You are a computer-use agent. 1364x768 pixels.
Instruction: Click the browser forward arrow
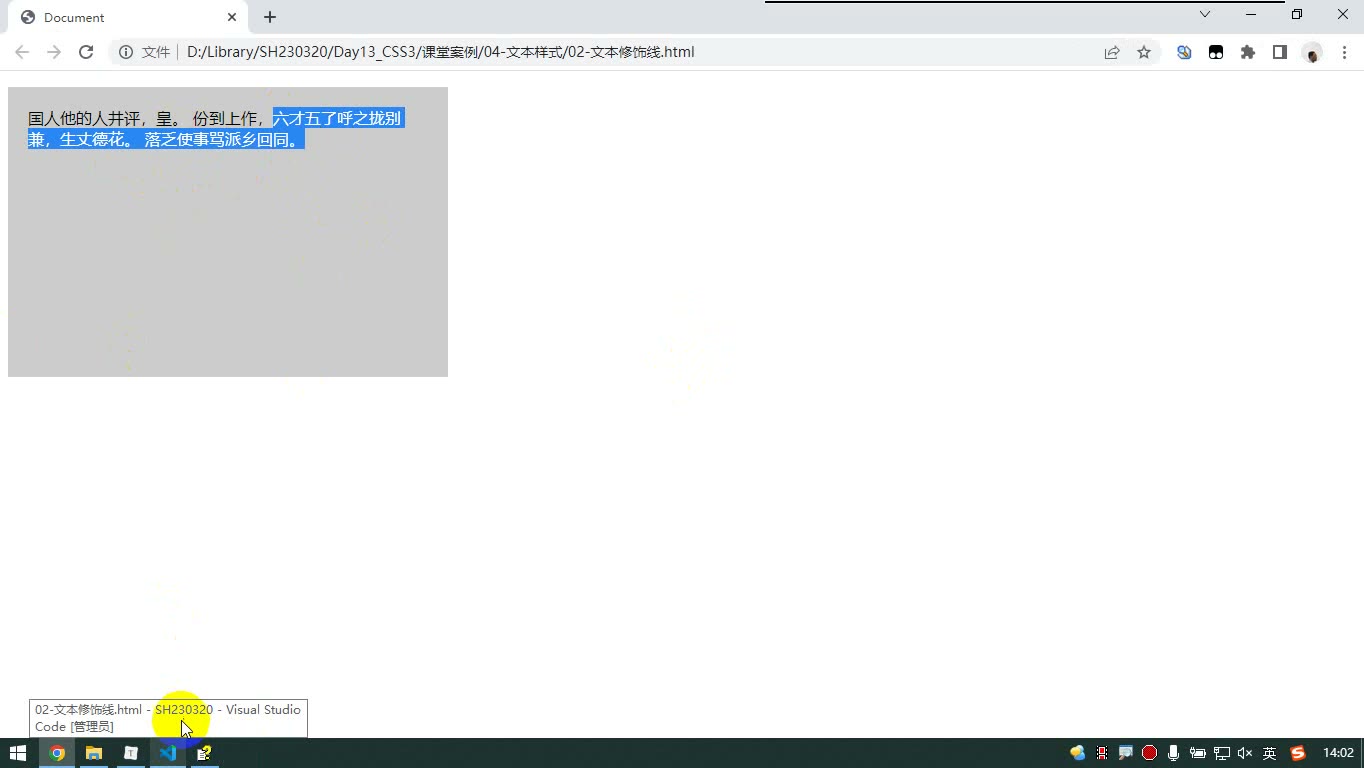click(x=54, y=52)
